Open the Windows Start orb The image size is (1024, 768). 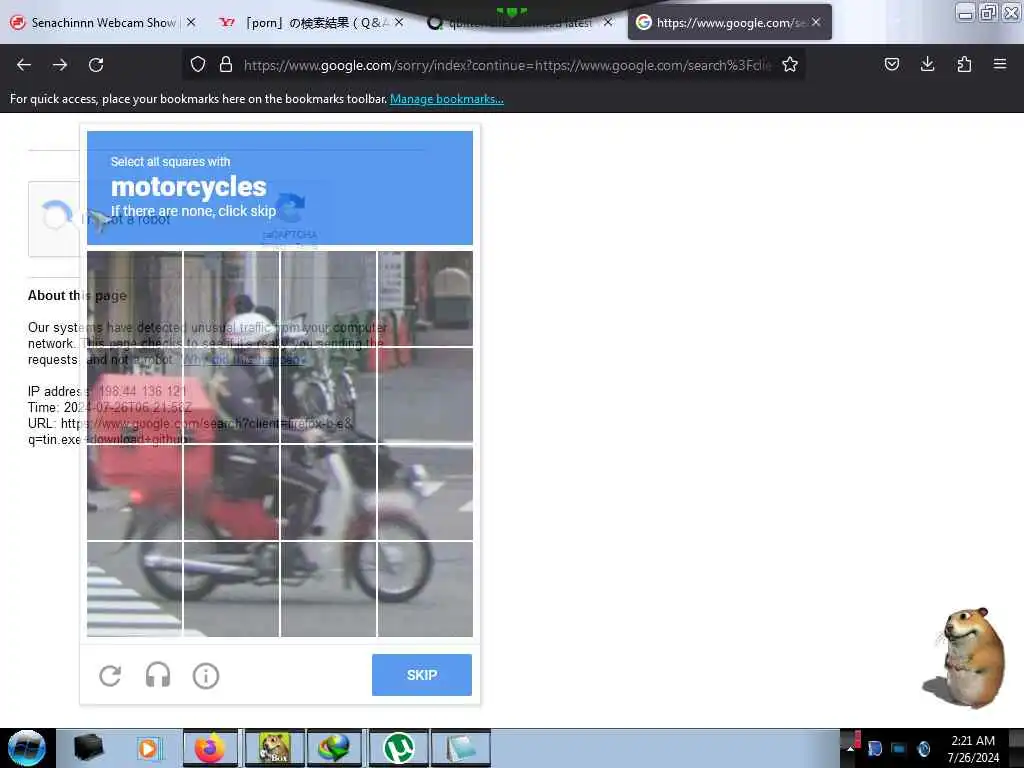[x=27, y=748]
